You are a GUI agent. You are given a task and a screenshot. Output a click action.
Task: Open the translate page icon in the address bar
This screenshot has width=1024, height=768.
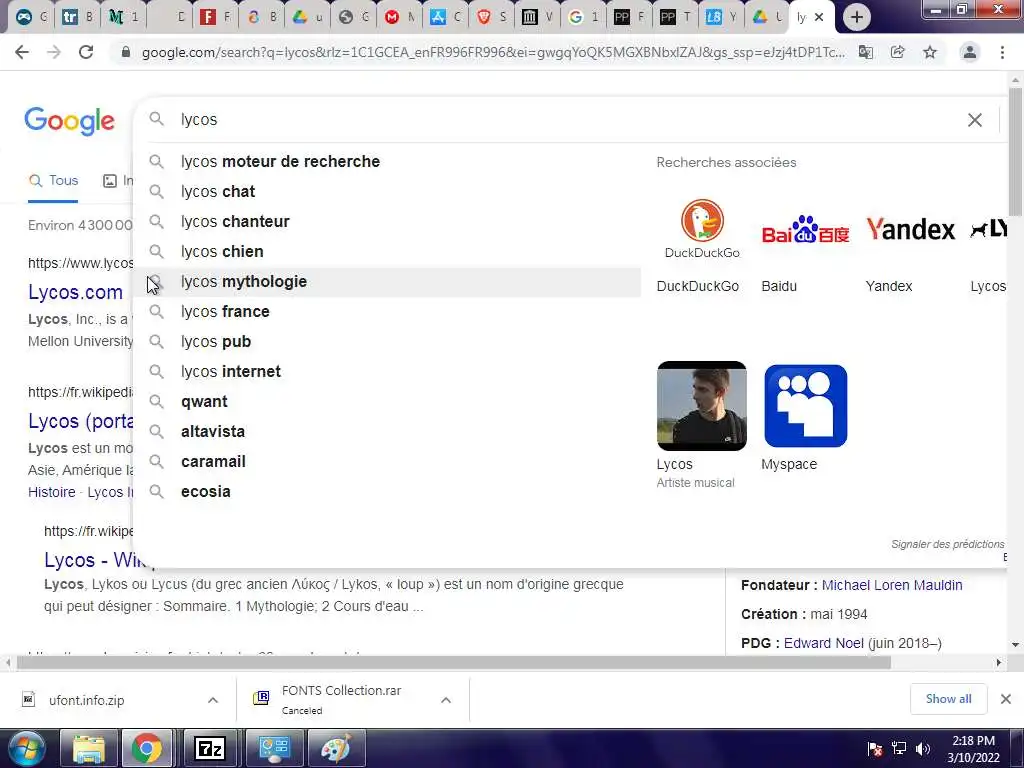coord(866,52)
